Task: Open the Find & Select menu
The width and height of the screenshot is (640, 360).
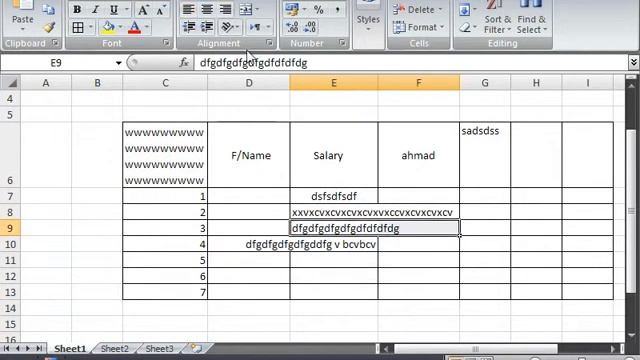Action: pos(531,18)
